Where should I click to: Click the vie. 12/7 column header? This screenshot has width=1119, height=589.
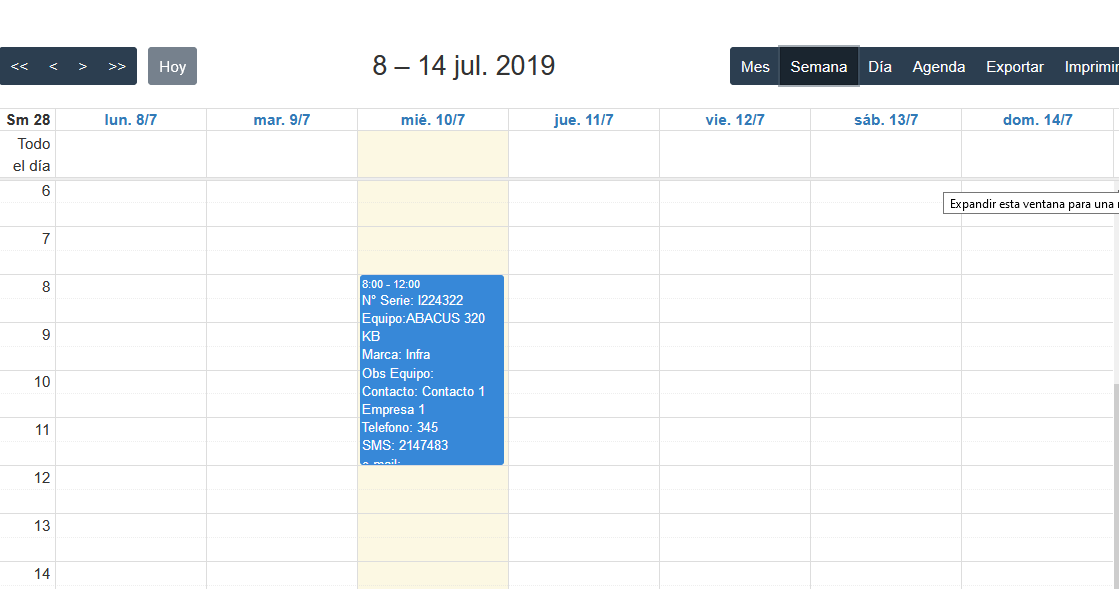735,120
